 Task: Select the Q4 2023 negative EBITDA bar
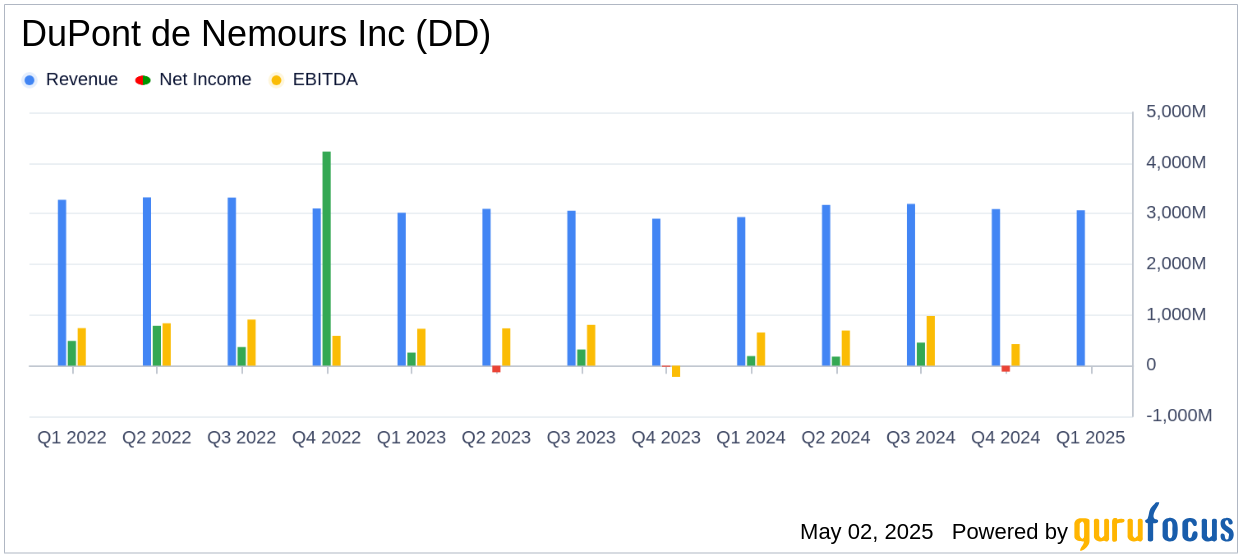[676, 371]
